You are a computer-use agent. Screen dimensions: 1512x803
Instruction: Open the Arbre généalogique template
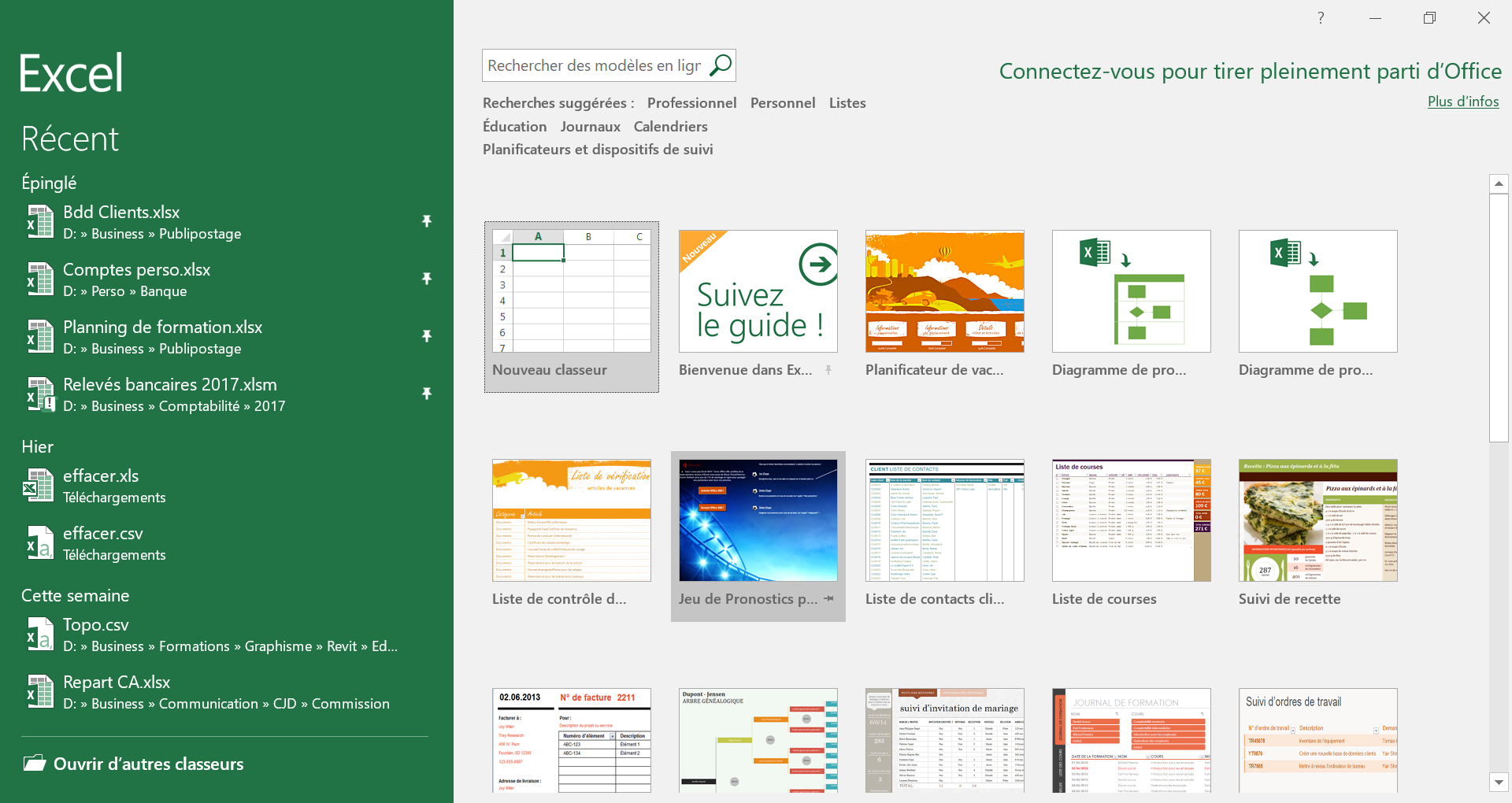pos(758,740)
